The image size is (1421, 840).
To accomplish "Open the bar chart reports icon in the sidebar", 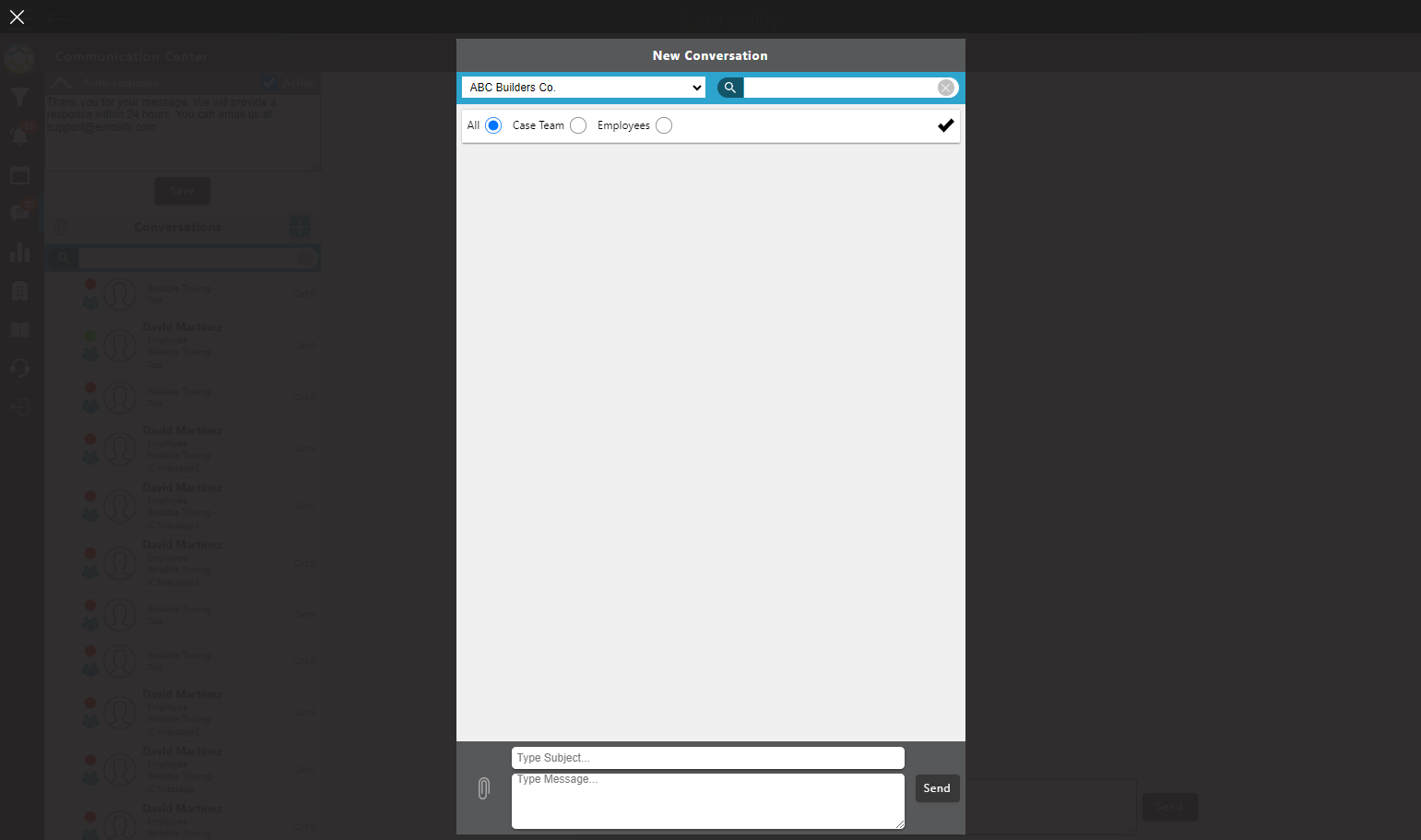I will [x=19, y=252].
